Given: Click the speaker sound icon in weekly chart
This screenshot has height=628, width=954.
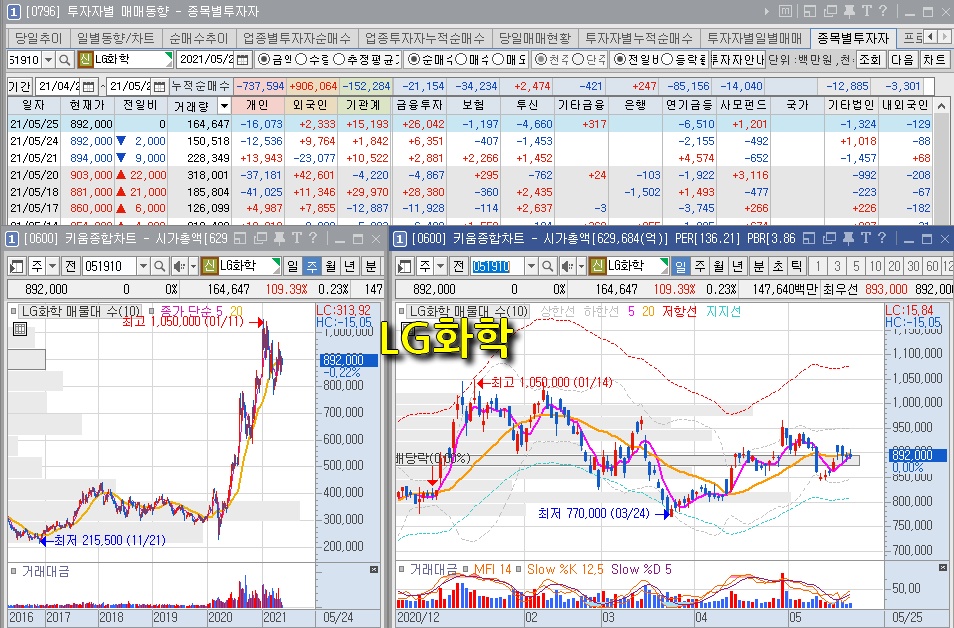Looking at the screenshot, I should pyautogui.click(x=179, y=266).
